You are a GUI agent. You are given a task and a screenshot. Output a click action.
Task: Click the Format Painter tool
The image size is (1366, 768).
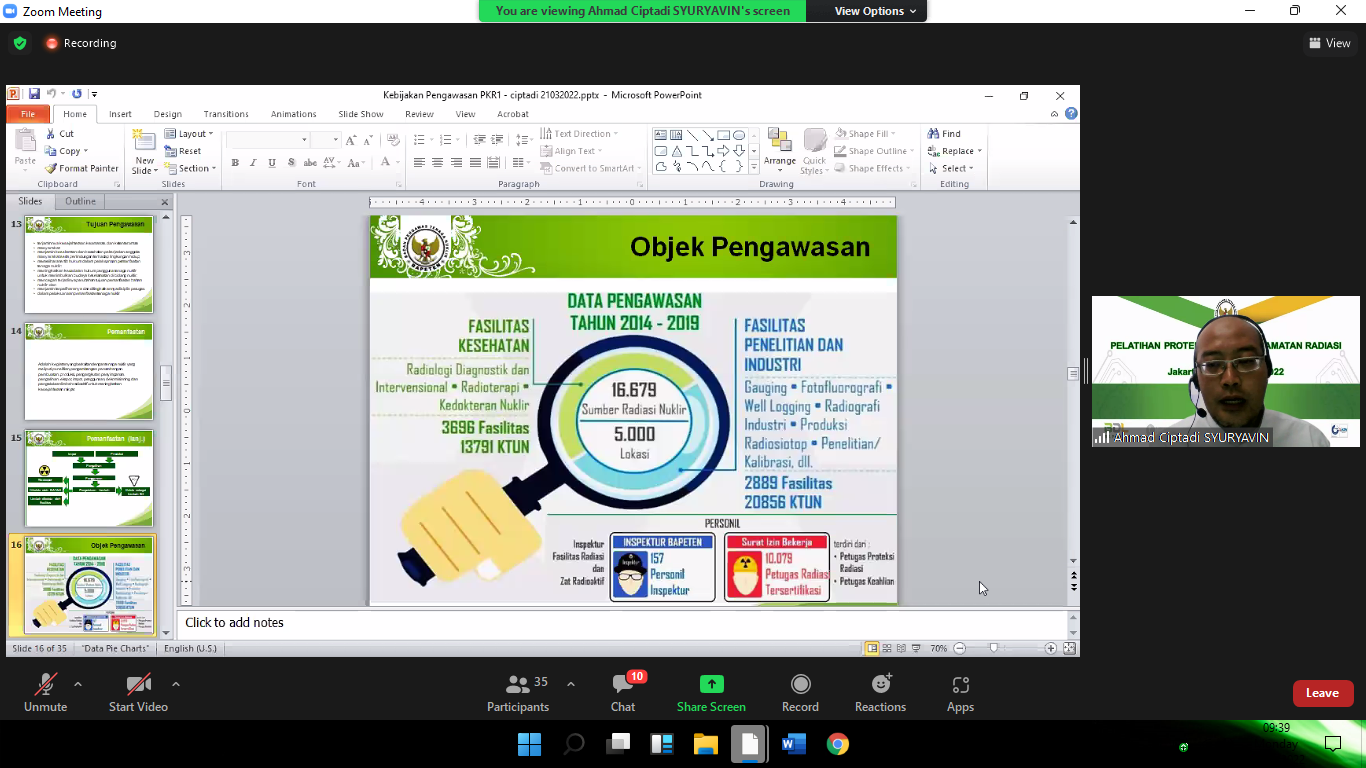coord(82,168)
